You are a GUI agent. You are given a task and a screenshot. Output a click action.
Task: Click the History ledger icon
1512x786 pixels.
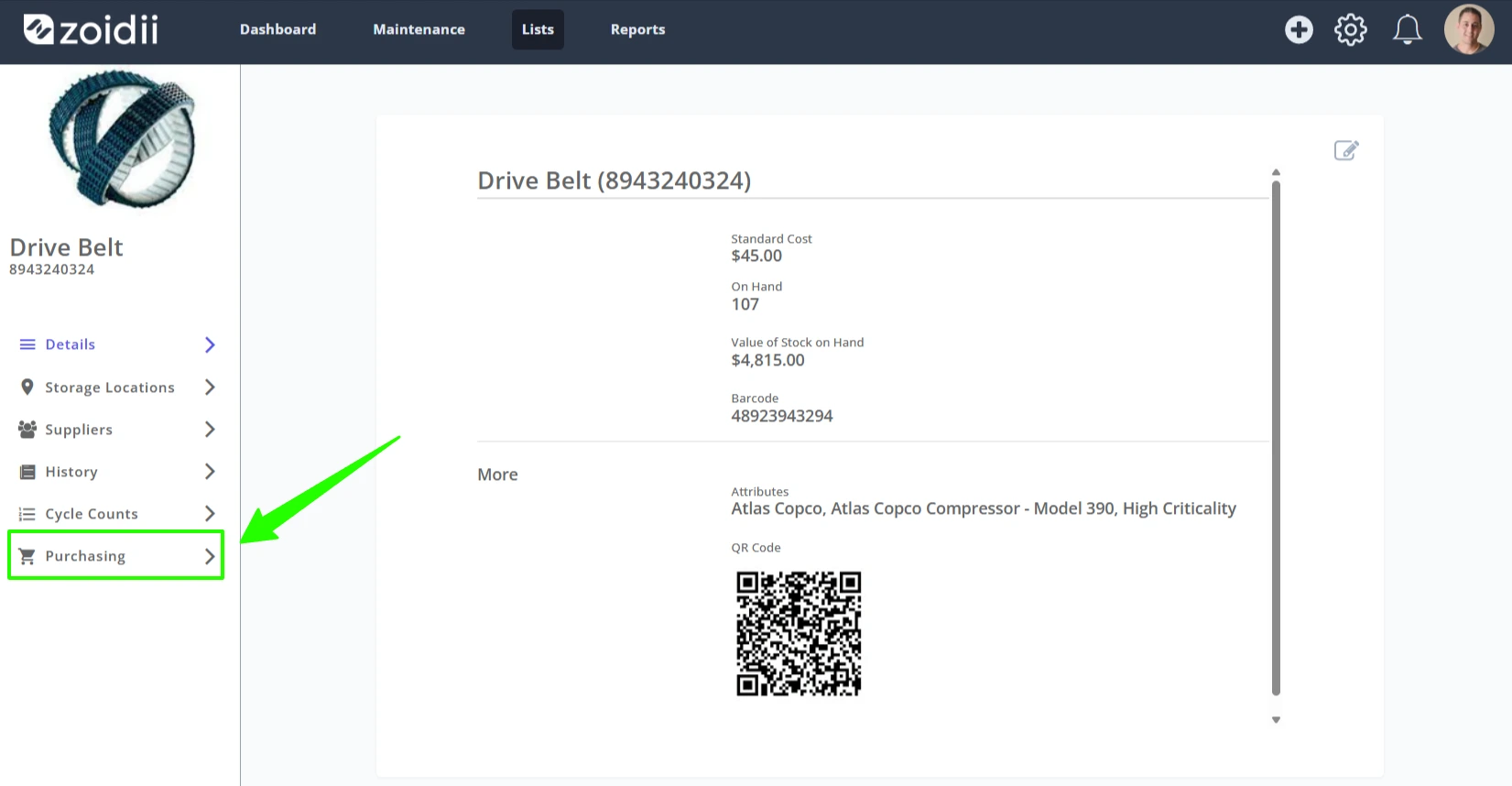tap(27, 472)
